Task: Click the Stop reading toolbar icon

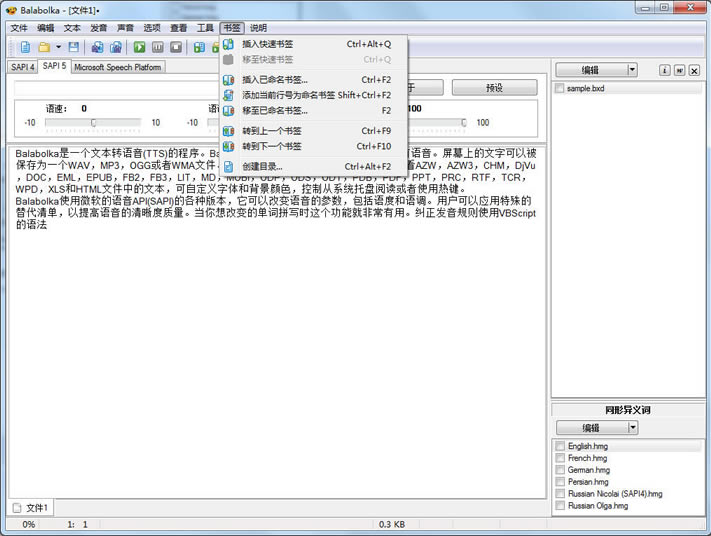Action: (176, 47)
